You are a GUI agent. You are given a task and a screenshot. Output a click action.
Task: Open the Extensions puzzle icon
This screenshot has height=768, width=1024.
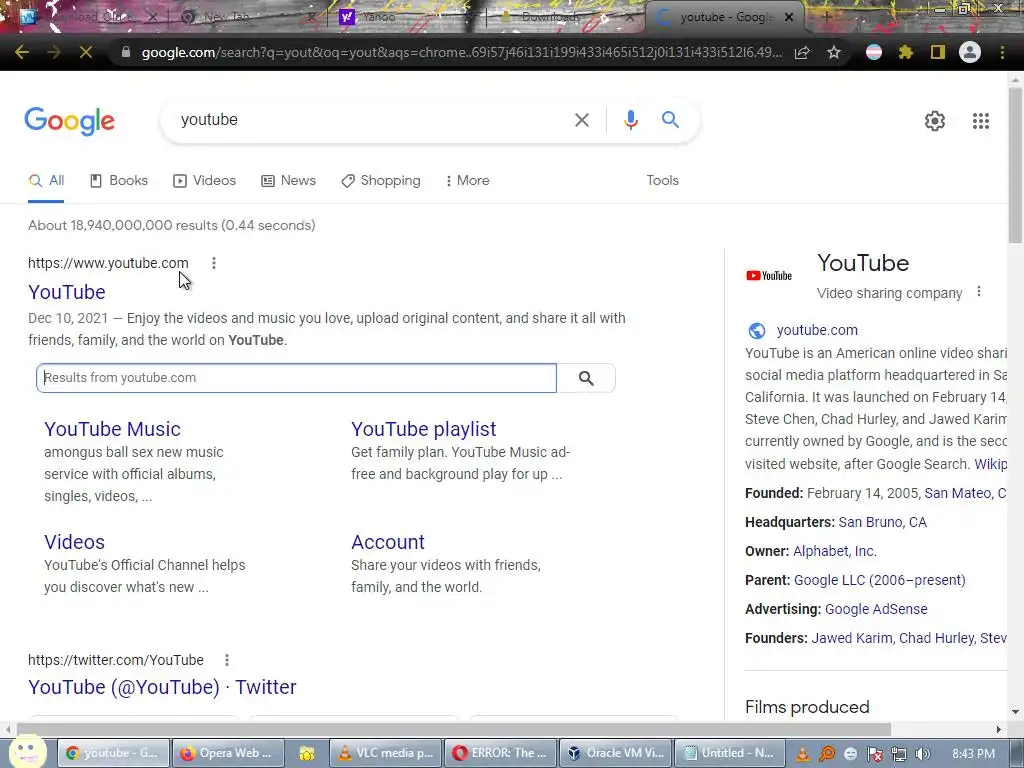click(906, 52)
